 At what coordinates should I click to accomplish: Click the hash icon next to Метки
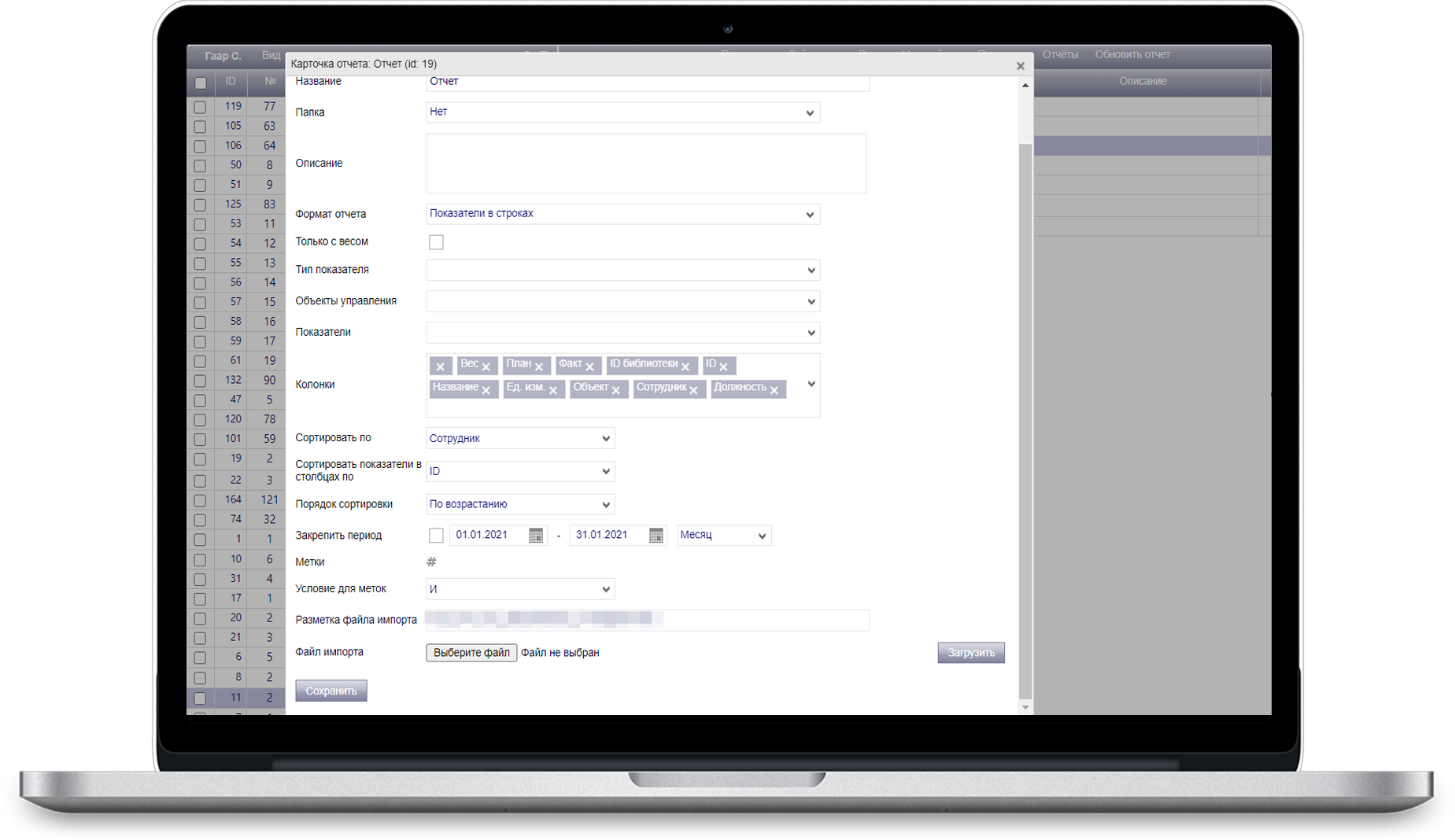[x=431, y=562]
